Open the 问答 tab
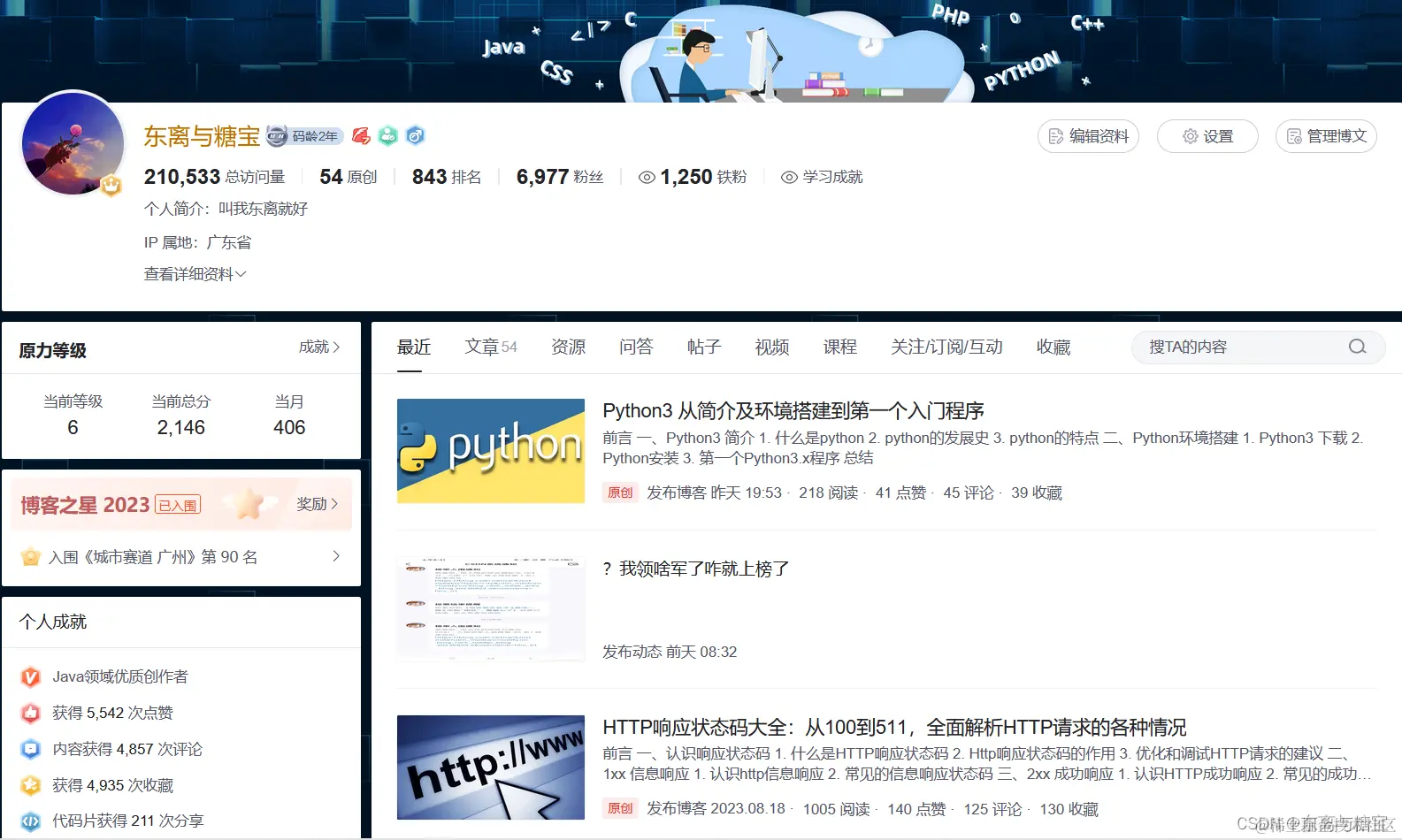 [x=636, y=347]
